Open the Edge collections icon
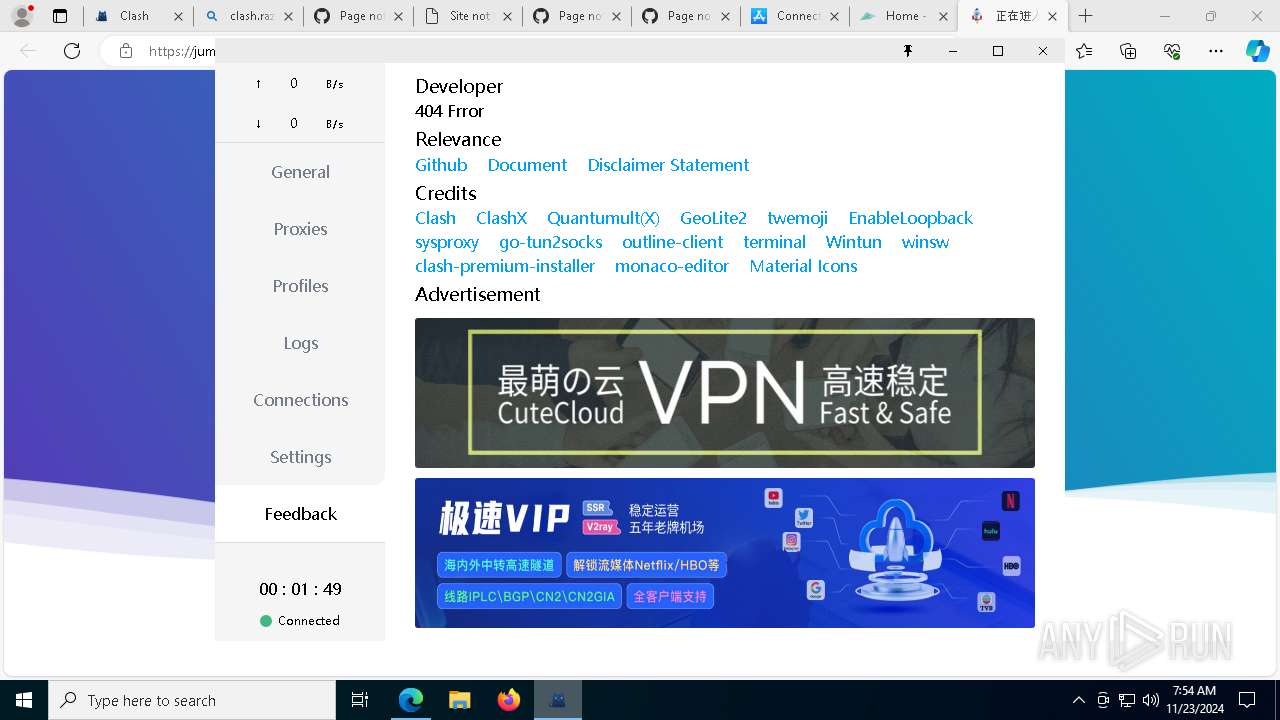1280x720 pixels. (x=1128, y=51)
